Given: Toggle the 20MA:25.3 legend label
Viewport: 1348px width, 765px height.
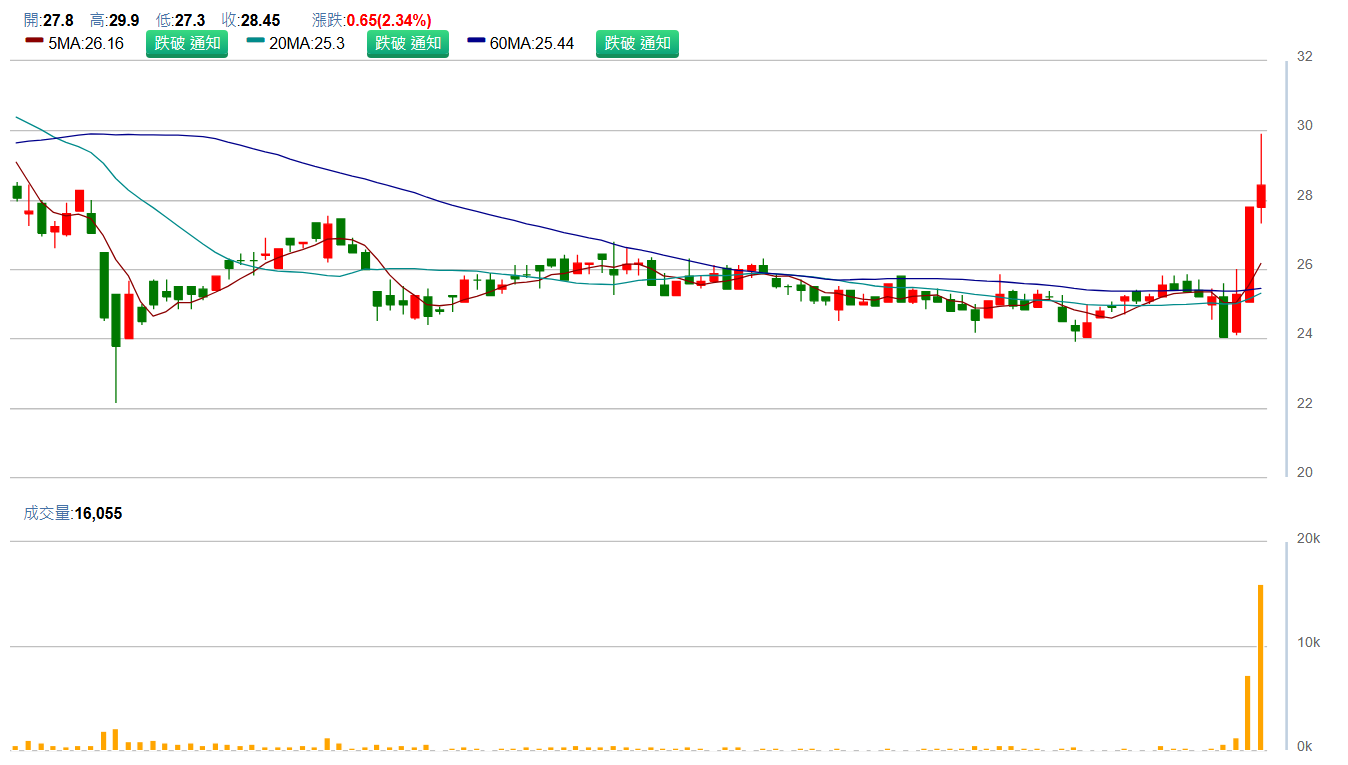Looking at the screenshot, I should click(307, 44).
